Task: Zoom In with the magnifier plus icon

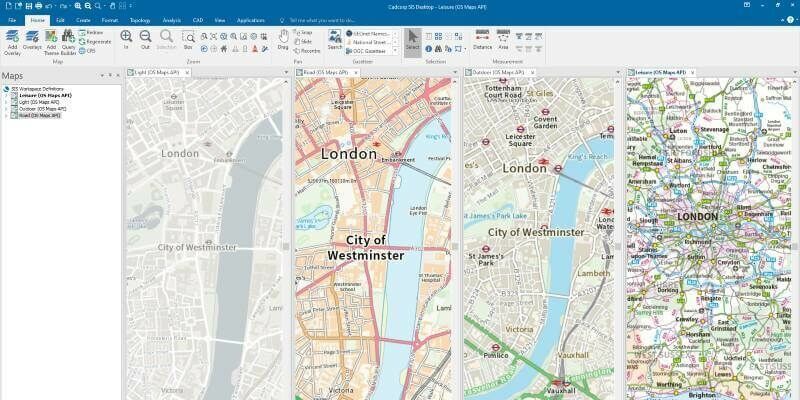Action: pos(126,40)
